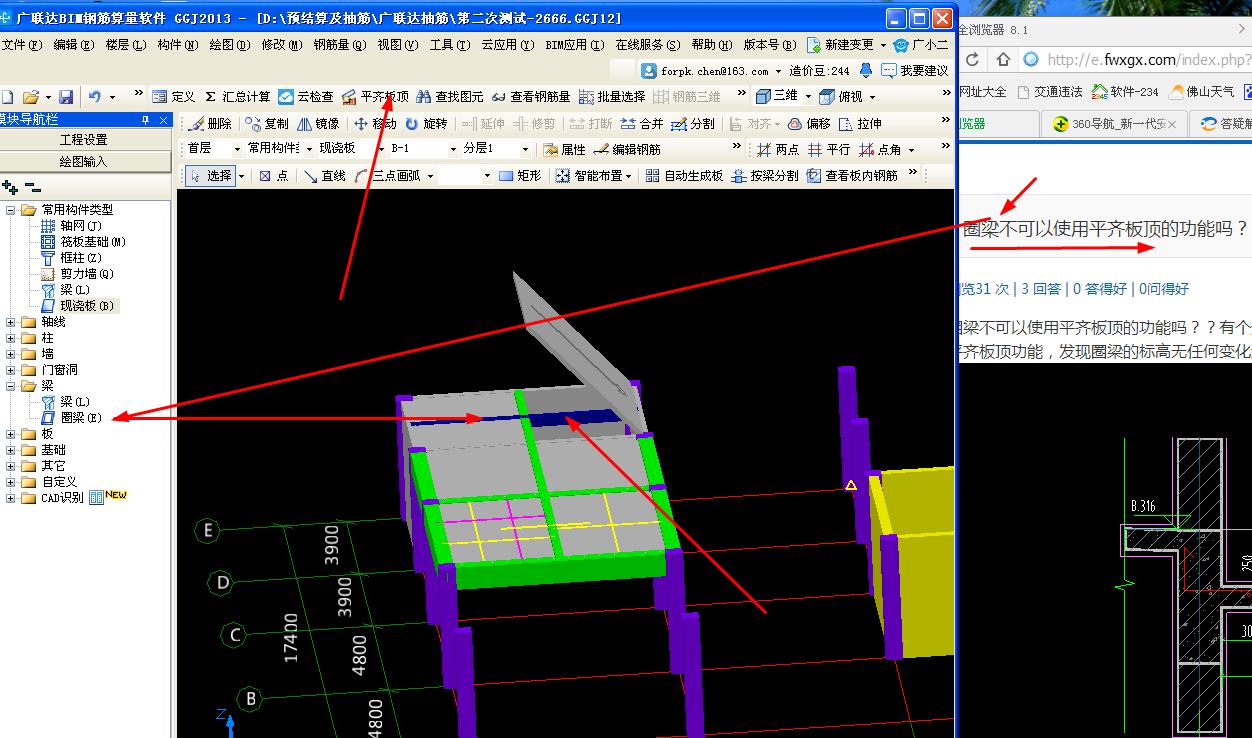Viewport: 1252px width, 738px height.
Task: Click 按梁分割 split by beam
Action: click(x=765, y=175)
